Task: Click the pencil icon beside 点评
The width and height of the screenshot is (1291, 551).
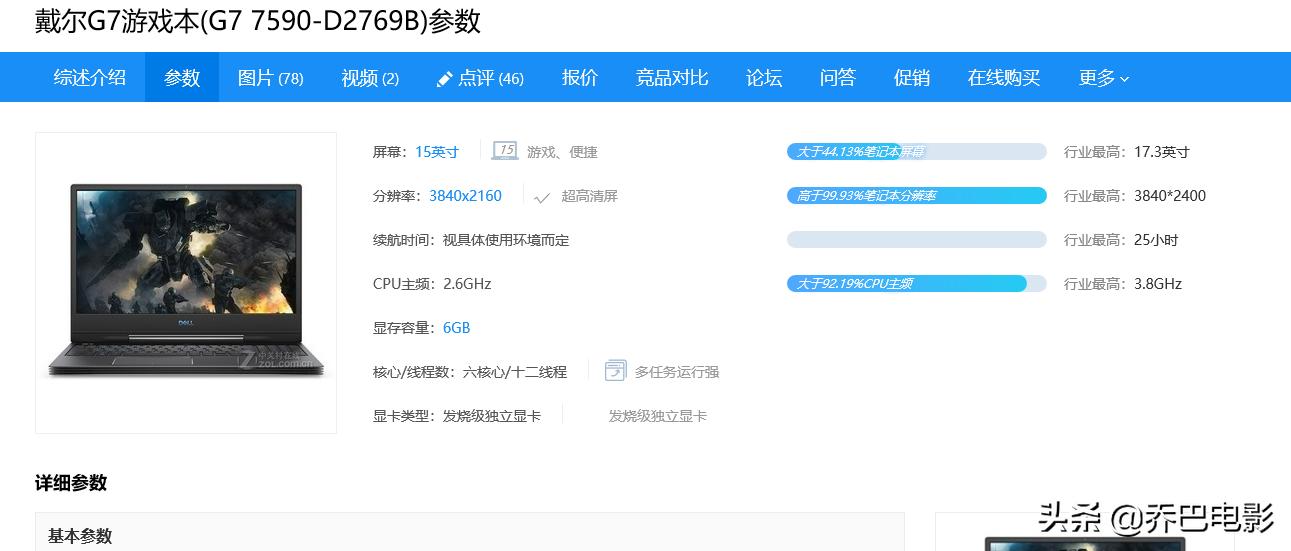Action: [445, 79]
